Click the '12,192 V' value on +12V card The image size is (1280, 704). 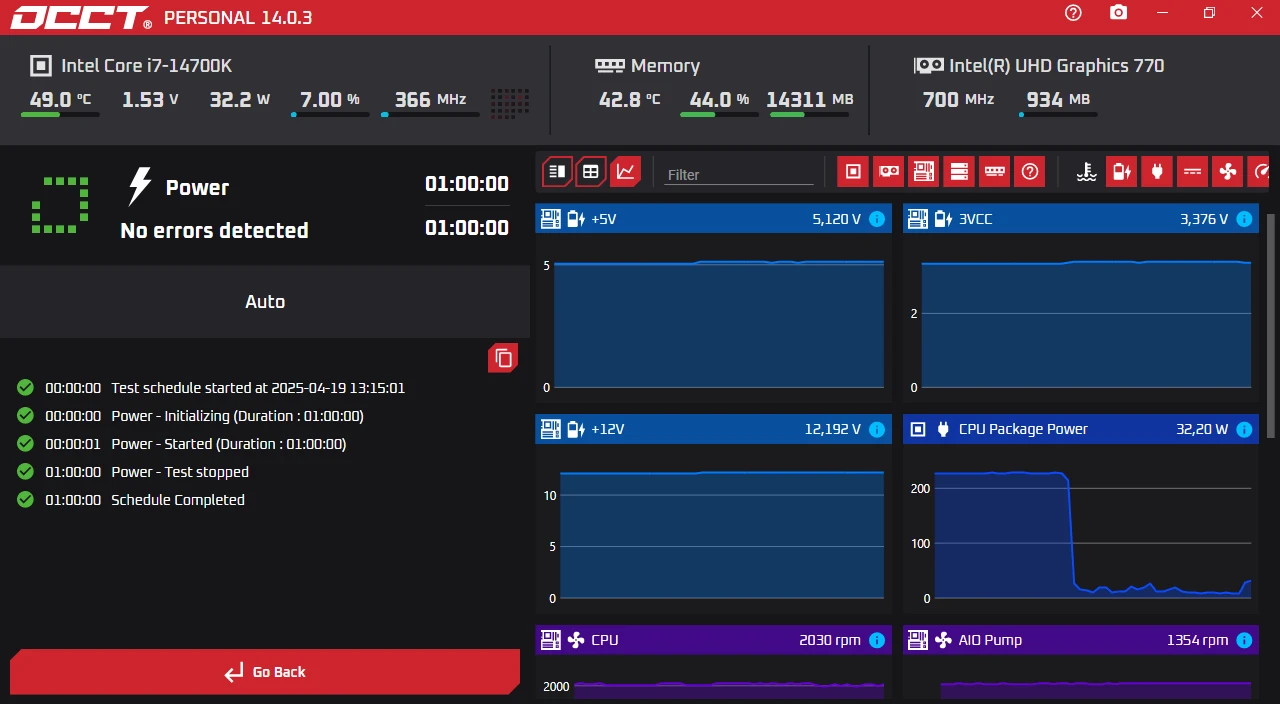(x=833, y=429)
